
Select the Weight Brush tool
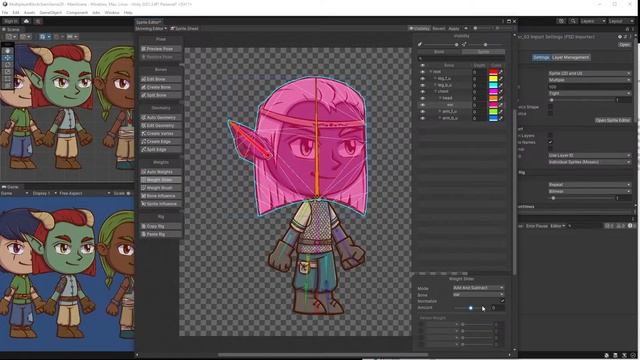pos(161,188)
